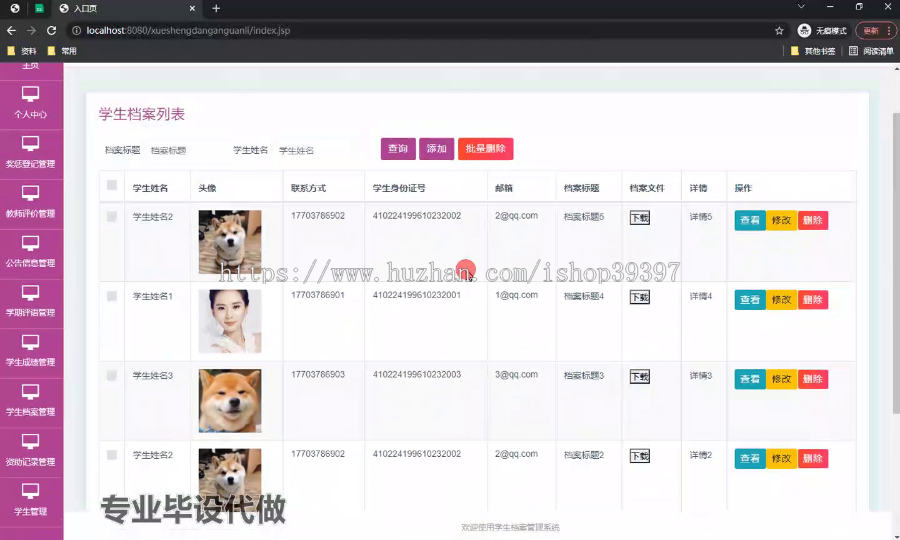
Task: Open a new browser tab
Action: point(216,8)
